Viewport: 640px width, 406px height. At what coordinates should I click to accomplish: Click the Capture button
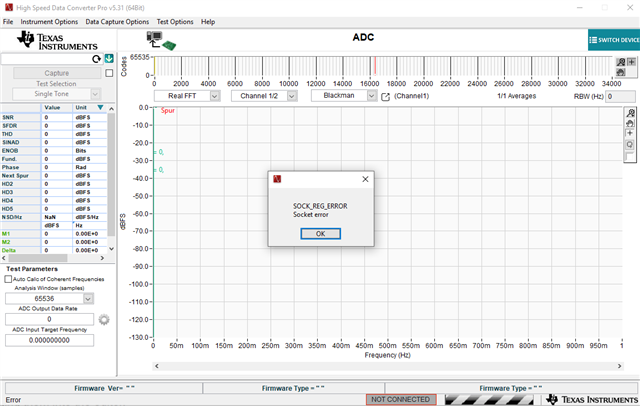click(57, 73)
